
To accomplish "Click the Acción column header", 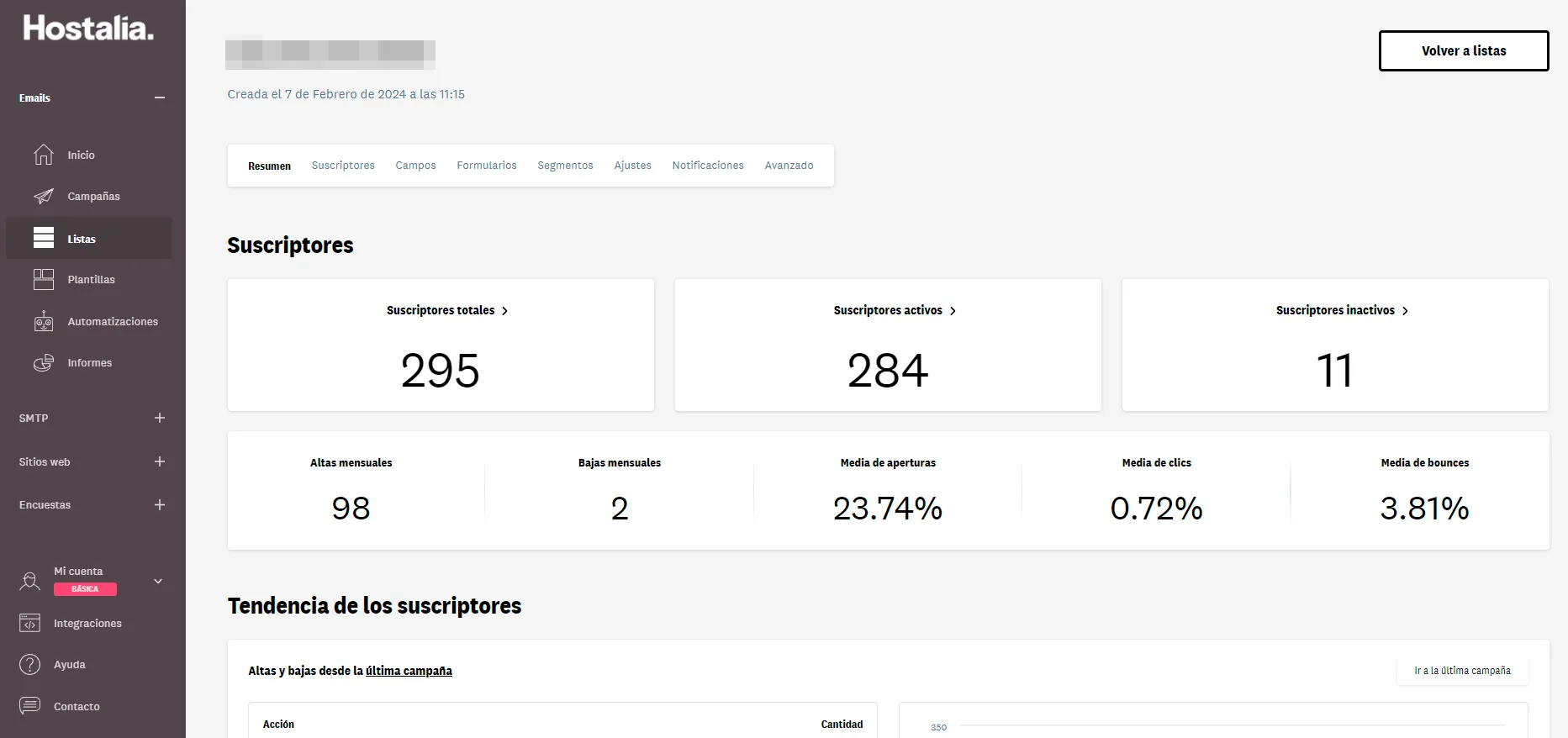I will [278, 725].
